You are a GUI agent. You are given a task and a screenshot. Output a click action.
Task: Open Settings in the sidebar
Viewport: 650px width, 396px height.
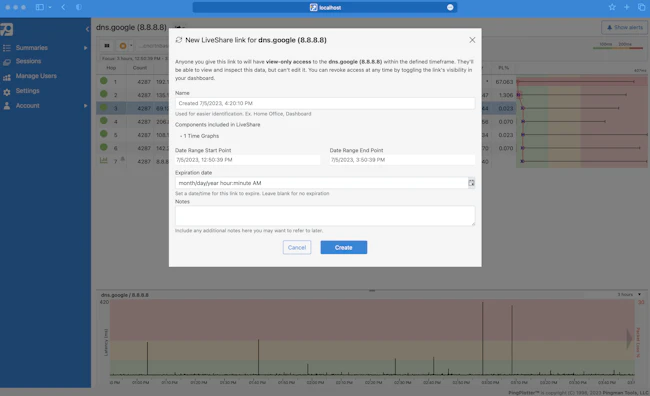27,90
